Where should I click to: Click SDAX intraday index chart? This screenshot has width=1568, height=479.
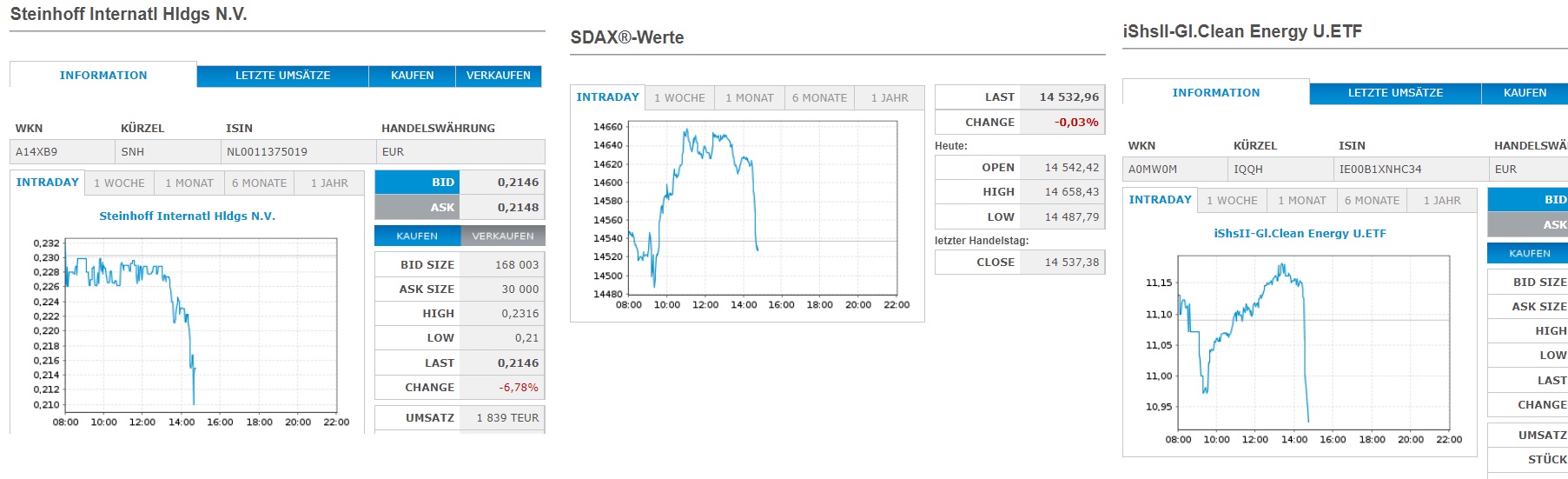762,208
